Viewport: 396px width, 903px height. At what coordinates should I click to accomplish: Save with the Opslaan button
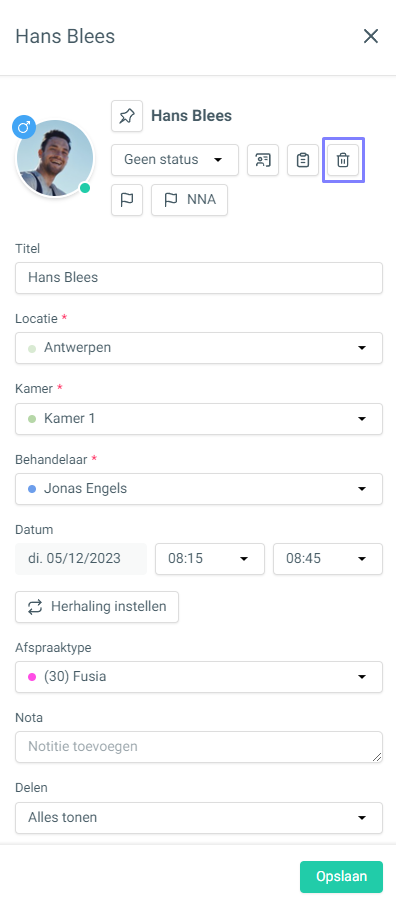tap(341, 877)
